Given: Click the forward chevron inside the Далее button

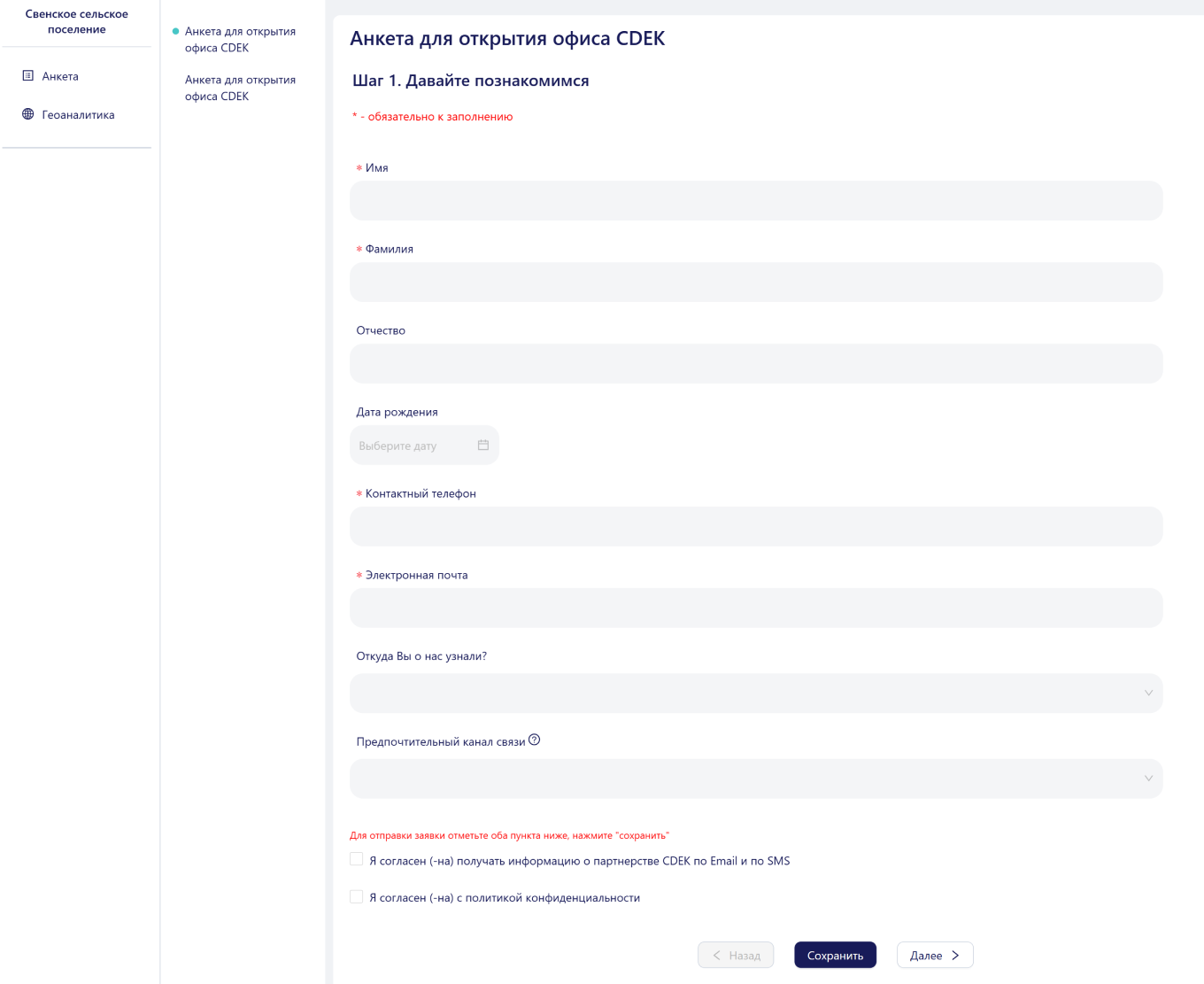Looking at the screenshot, I should pyautogui.click(x=957, y=955).
